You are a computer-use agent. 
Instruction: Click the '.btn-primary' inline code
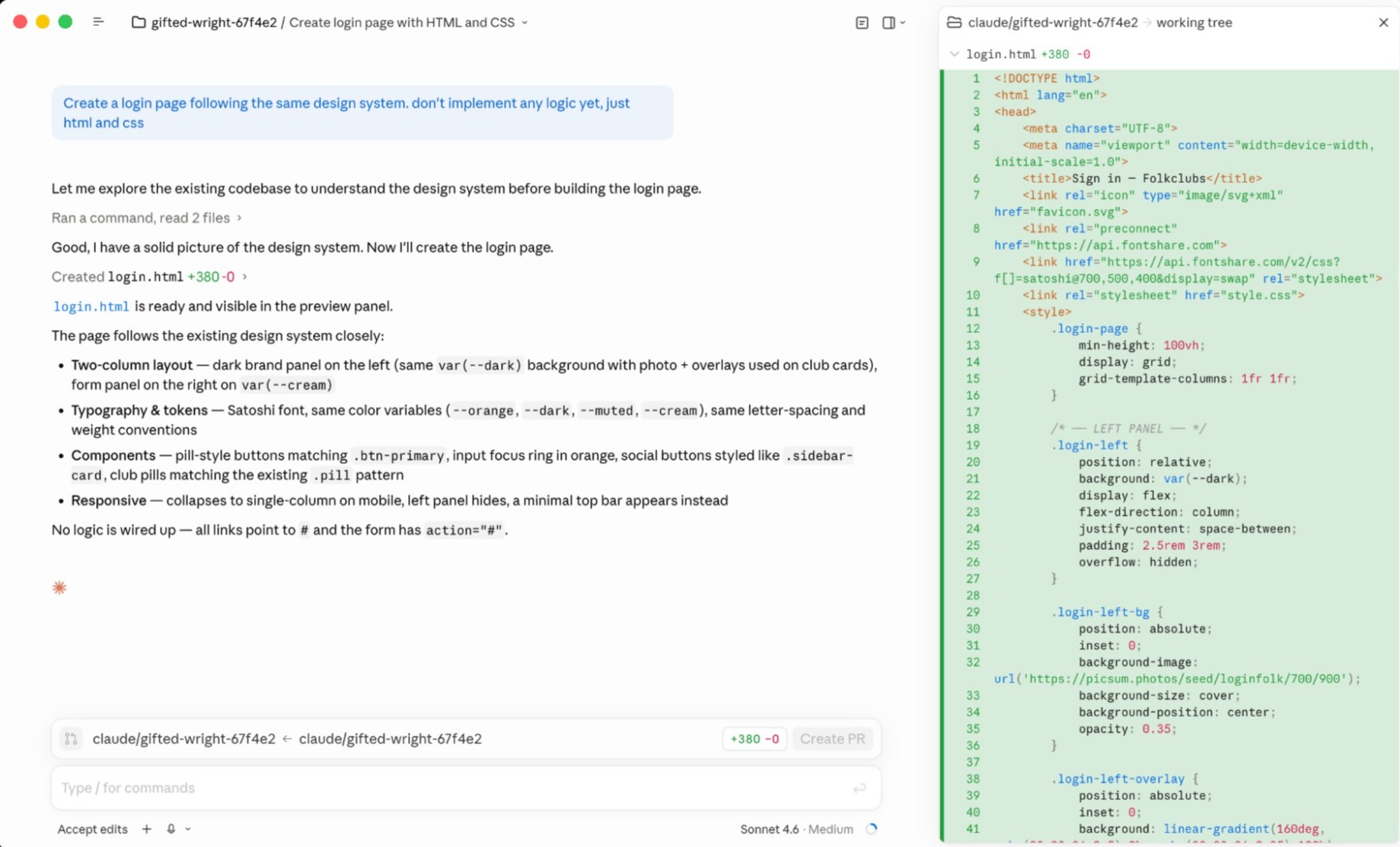tap(399, 455)
